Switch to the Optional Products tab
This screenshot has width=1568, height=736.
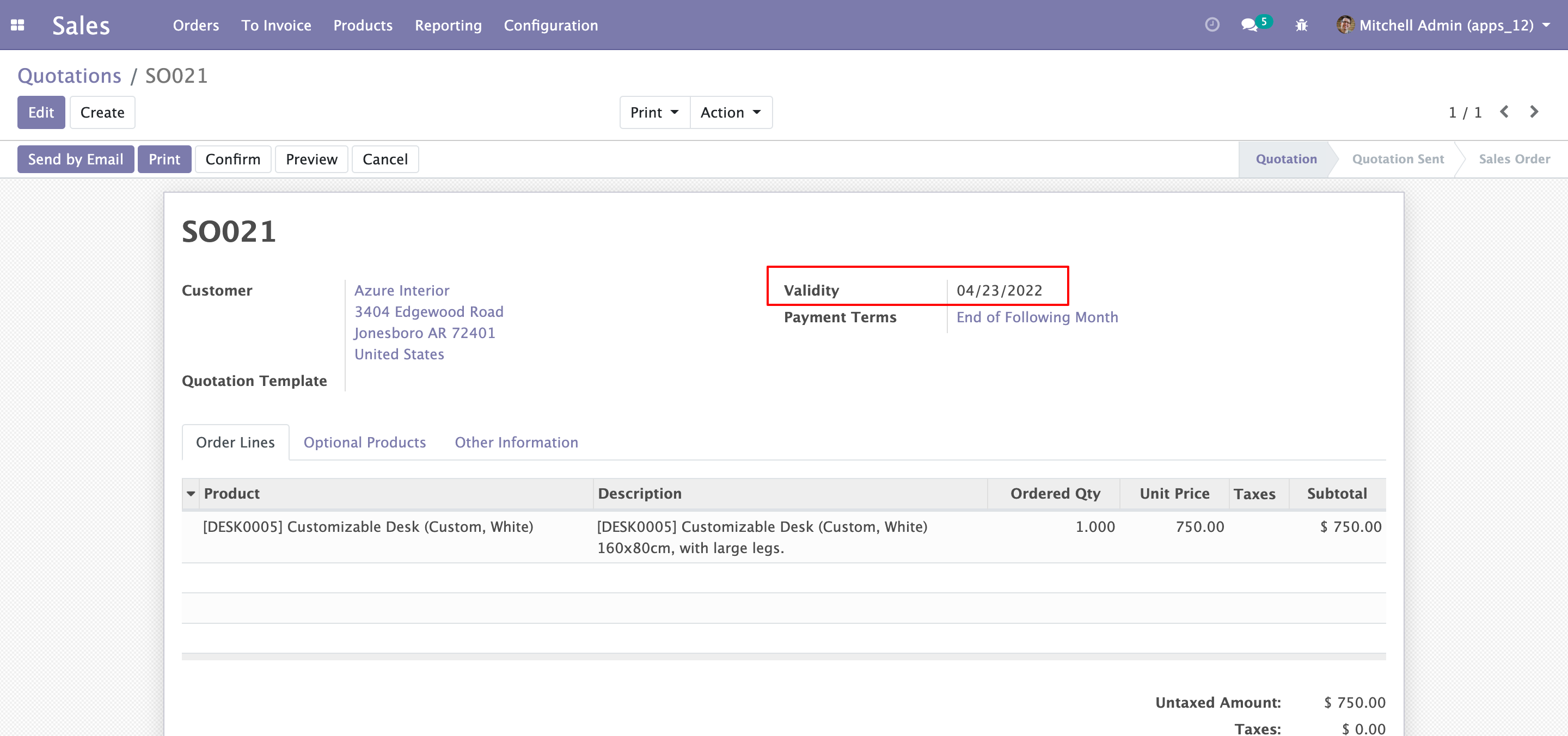tap(365, 443)
